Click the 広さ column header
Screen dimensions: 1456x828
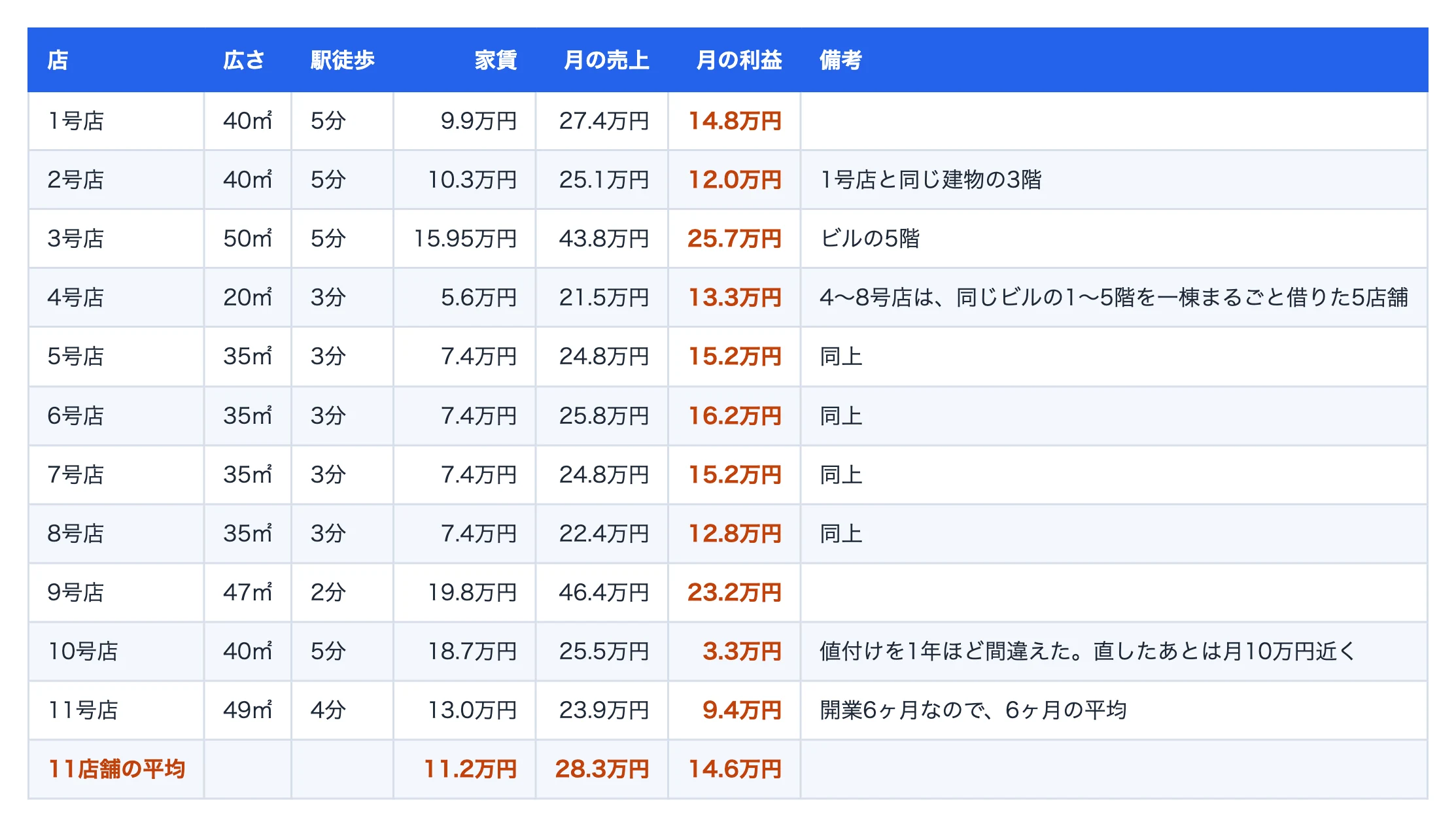[244, 60]
